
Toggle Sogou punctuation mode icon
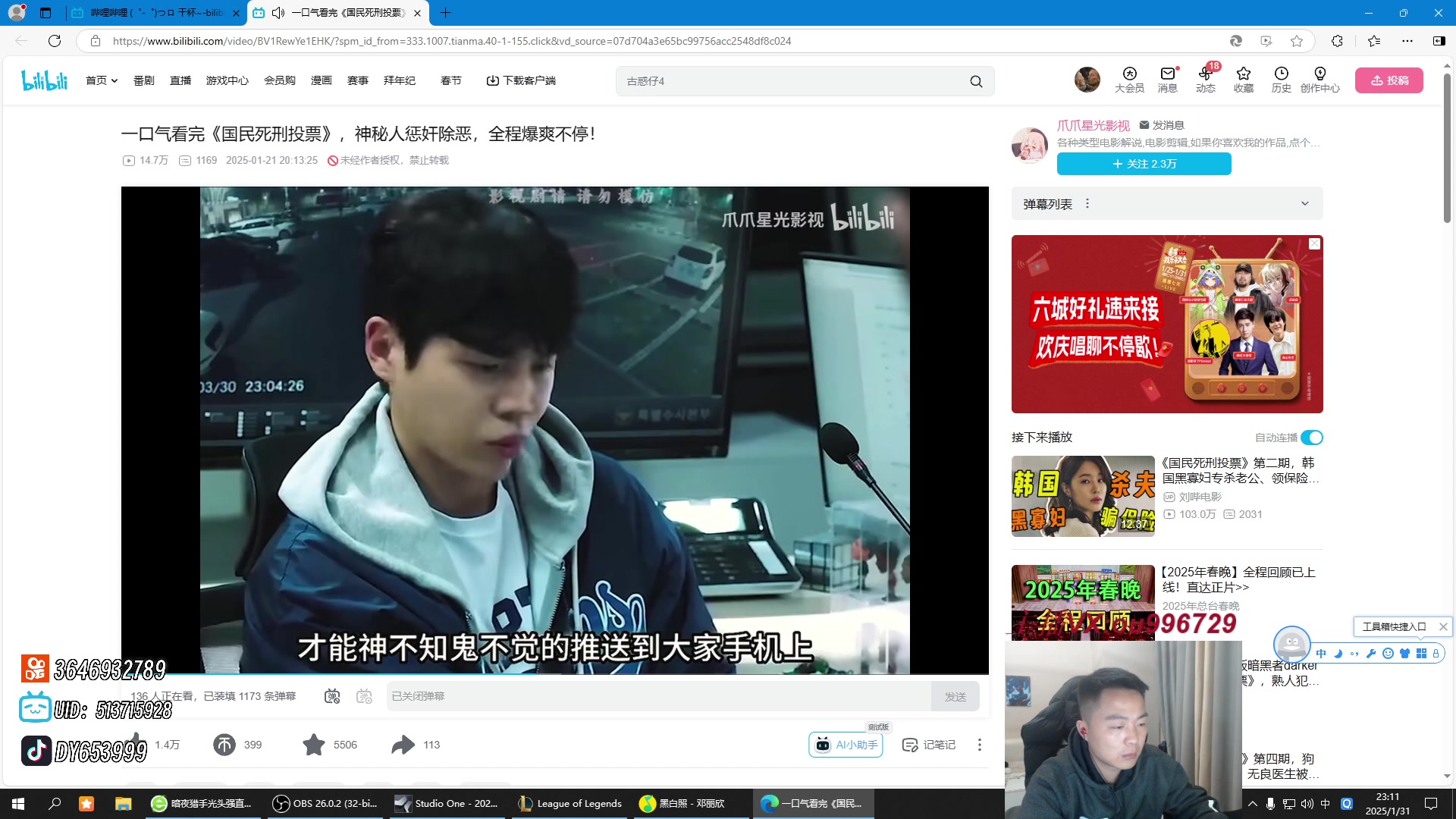click(1354, 654)
